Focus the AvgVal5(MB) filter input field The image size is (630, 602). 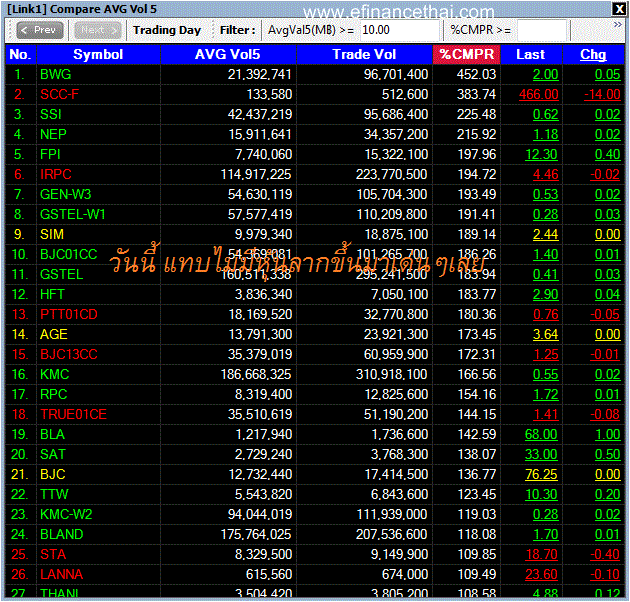pyautogui.click(x=399, y=30)
